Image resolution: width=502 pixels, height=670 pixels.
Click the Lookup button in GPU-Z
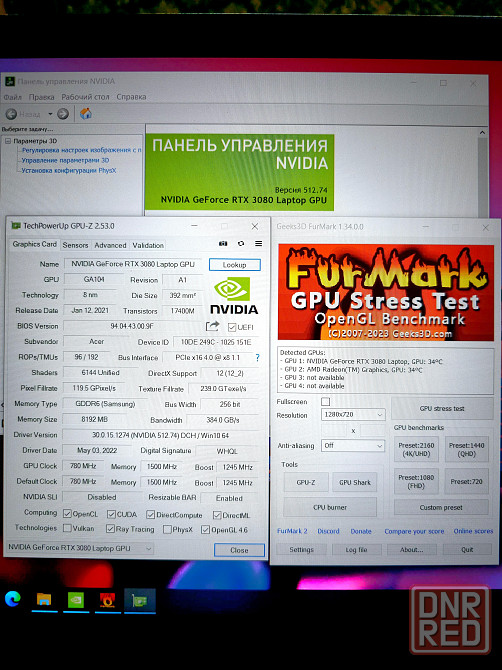click(235, 265)
